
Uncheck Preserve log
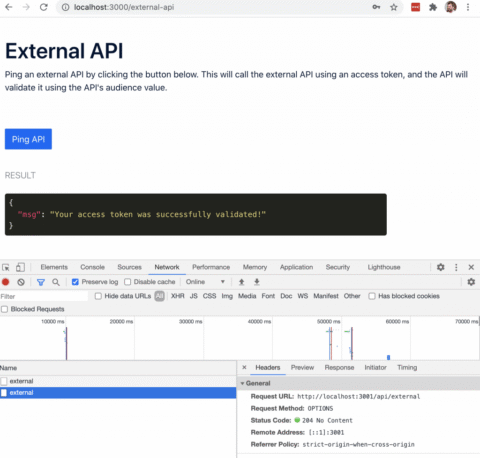click(x=75, y=282)
